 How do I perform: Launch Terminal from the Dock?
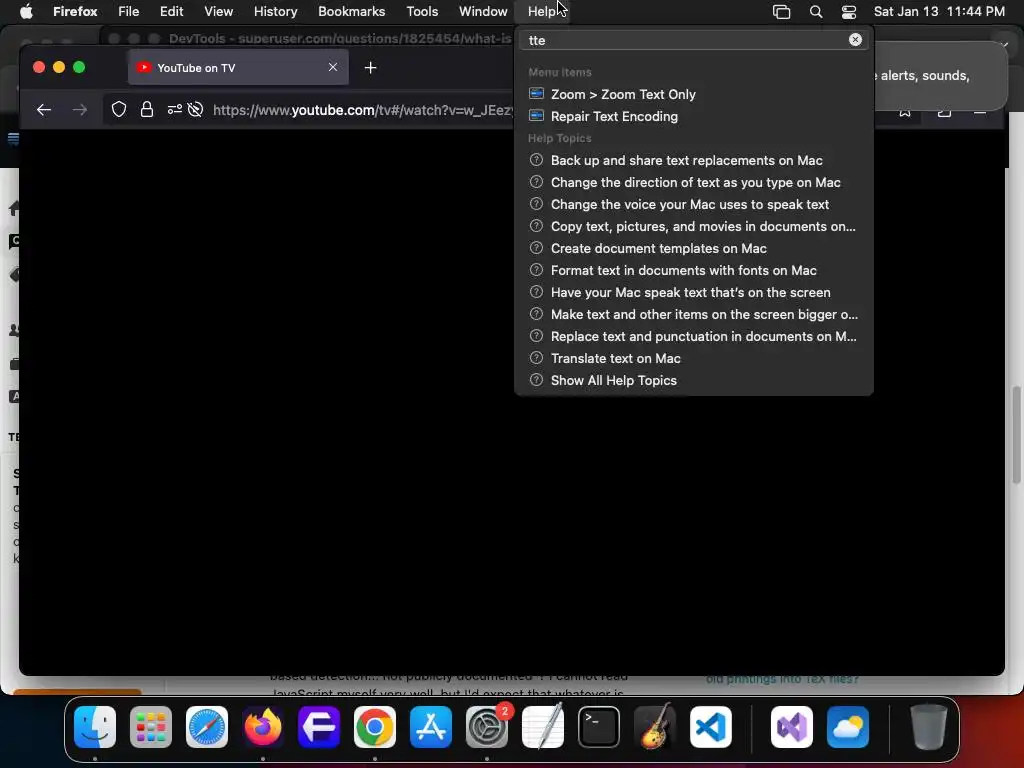(x=599, y=727)
